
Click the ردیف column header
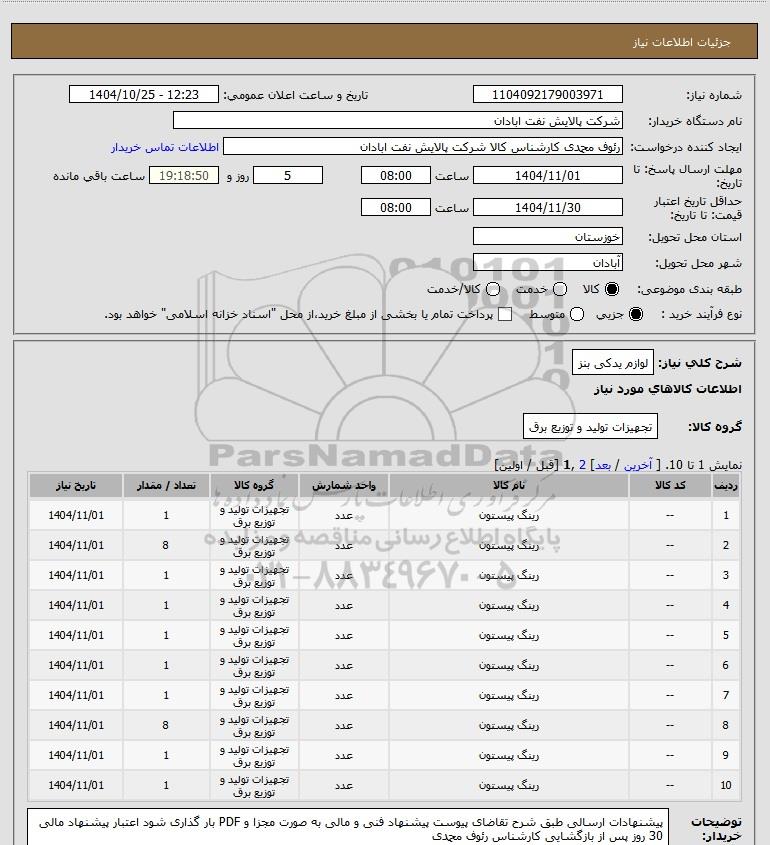point(725,486)
